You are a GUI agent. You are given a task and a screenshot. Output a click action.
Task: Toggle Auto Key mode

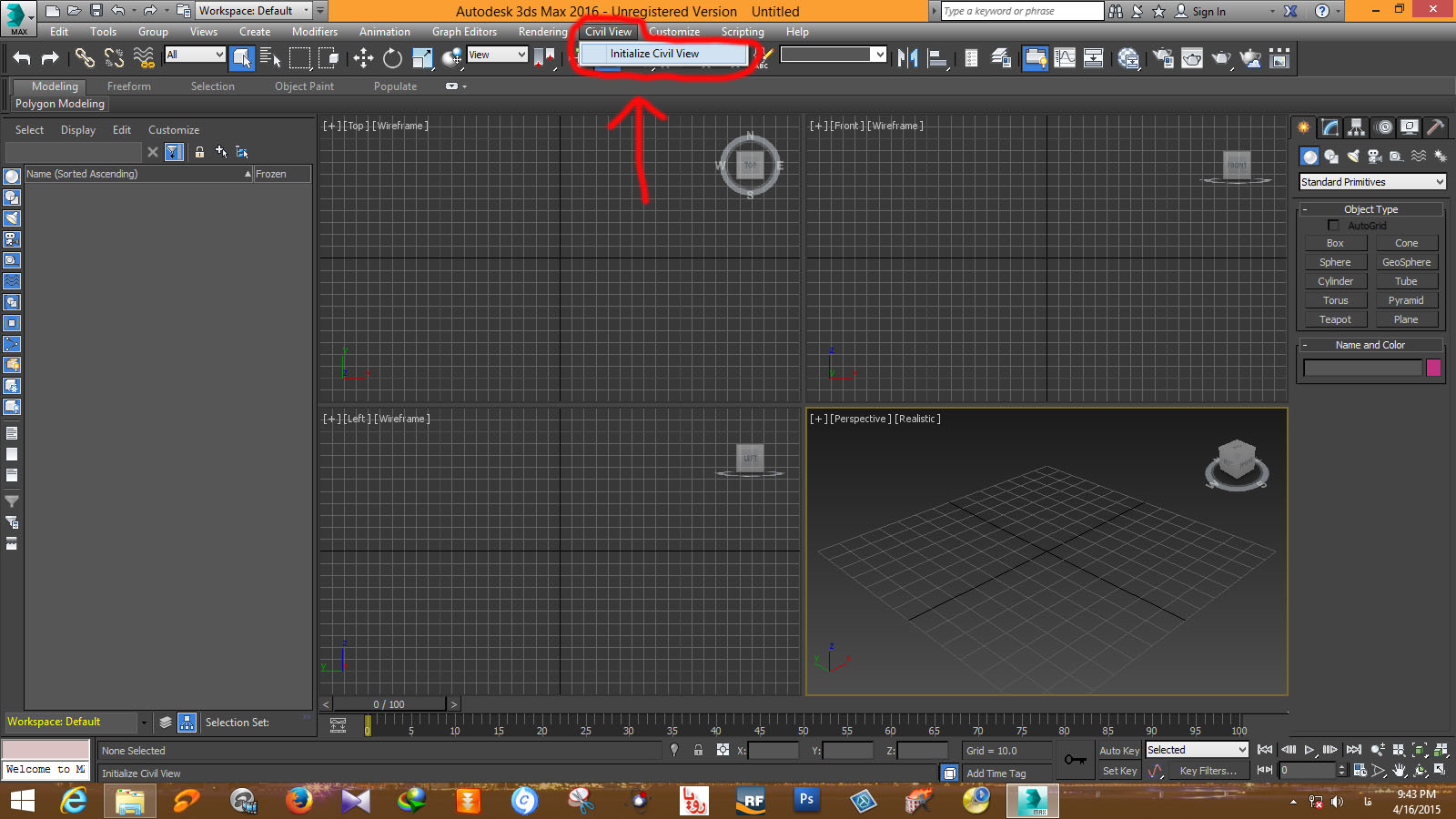1118,751
